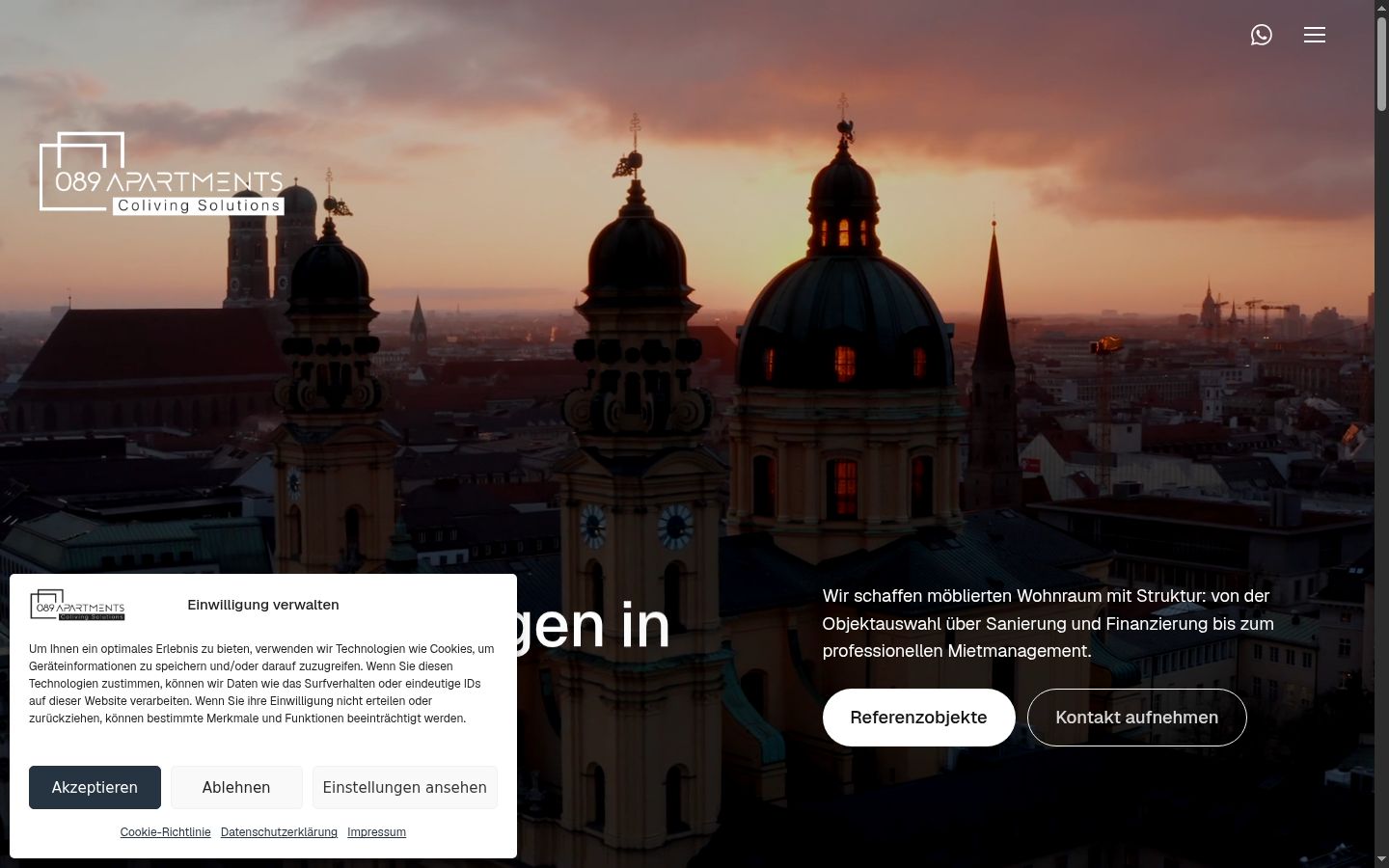Open the hamburger menu
The width and height of the screenshot is (1389, 868).
pyautogui.click(x=1315, y=35)
